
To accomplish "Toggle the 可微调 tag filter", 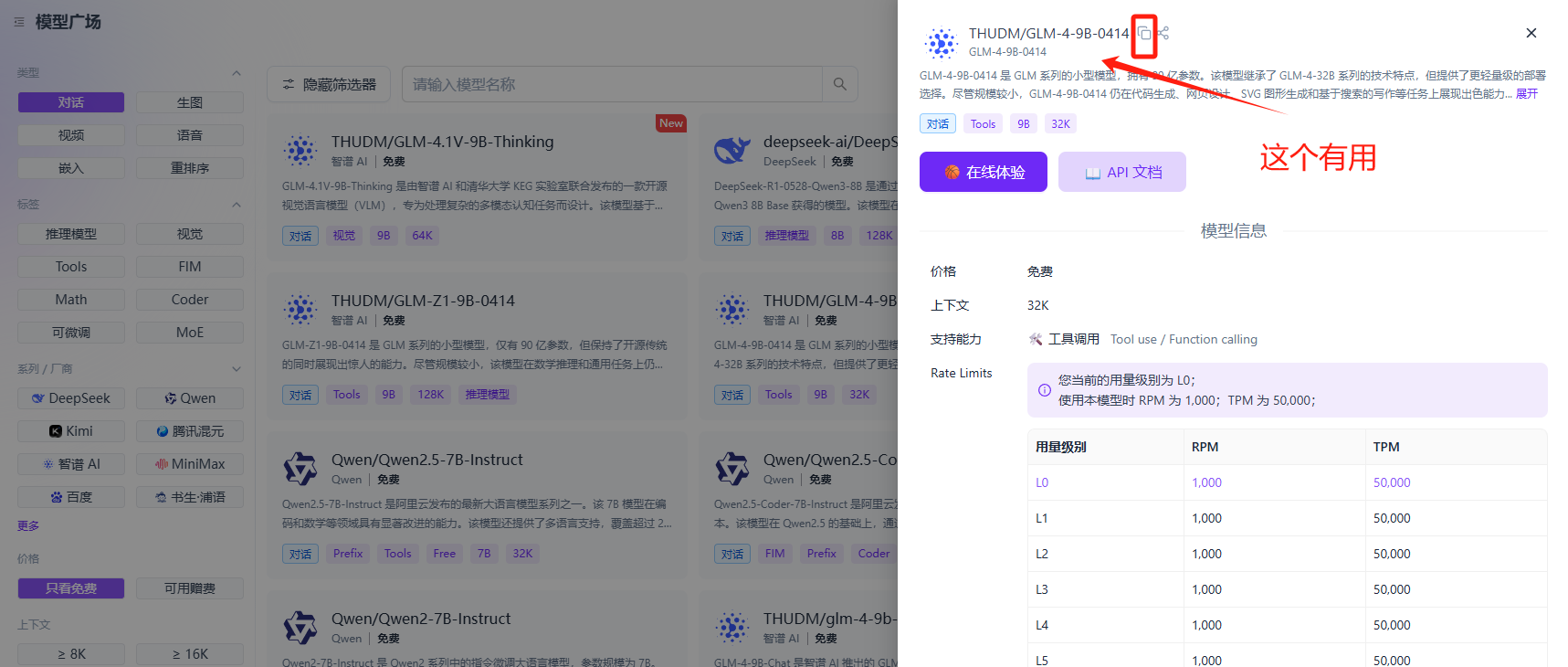I will [71, 333].
